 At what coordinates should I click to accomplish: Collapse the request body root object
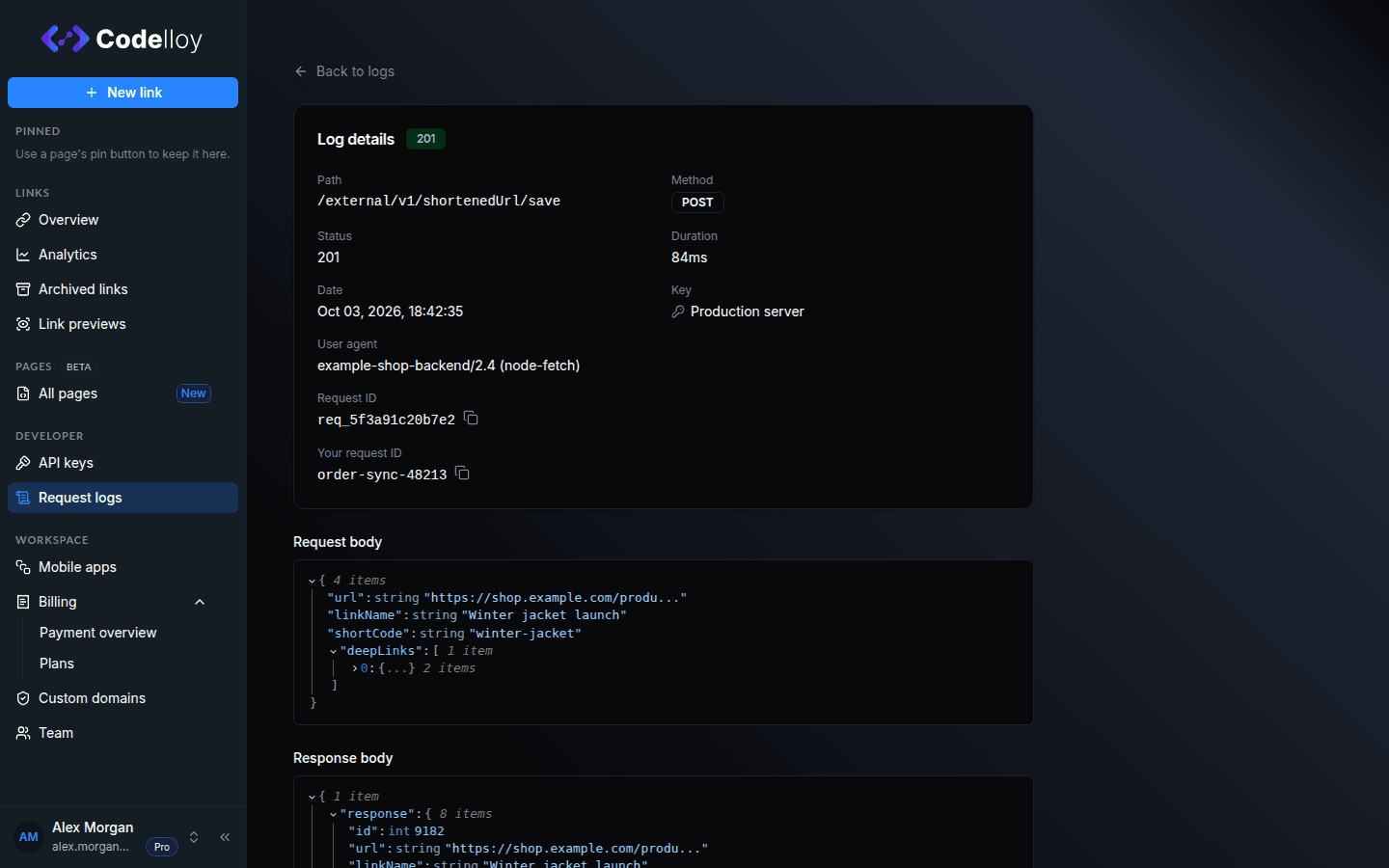point(313,581)
